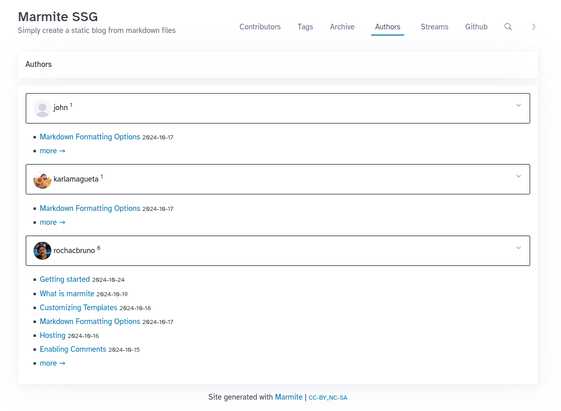Open the Tags menu item
Viewport: 561px width, 411px height.
pos(305,27)
